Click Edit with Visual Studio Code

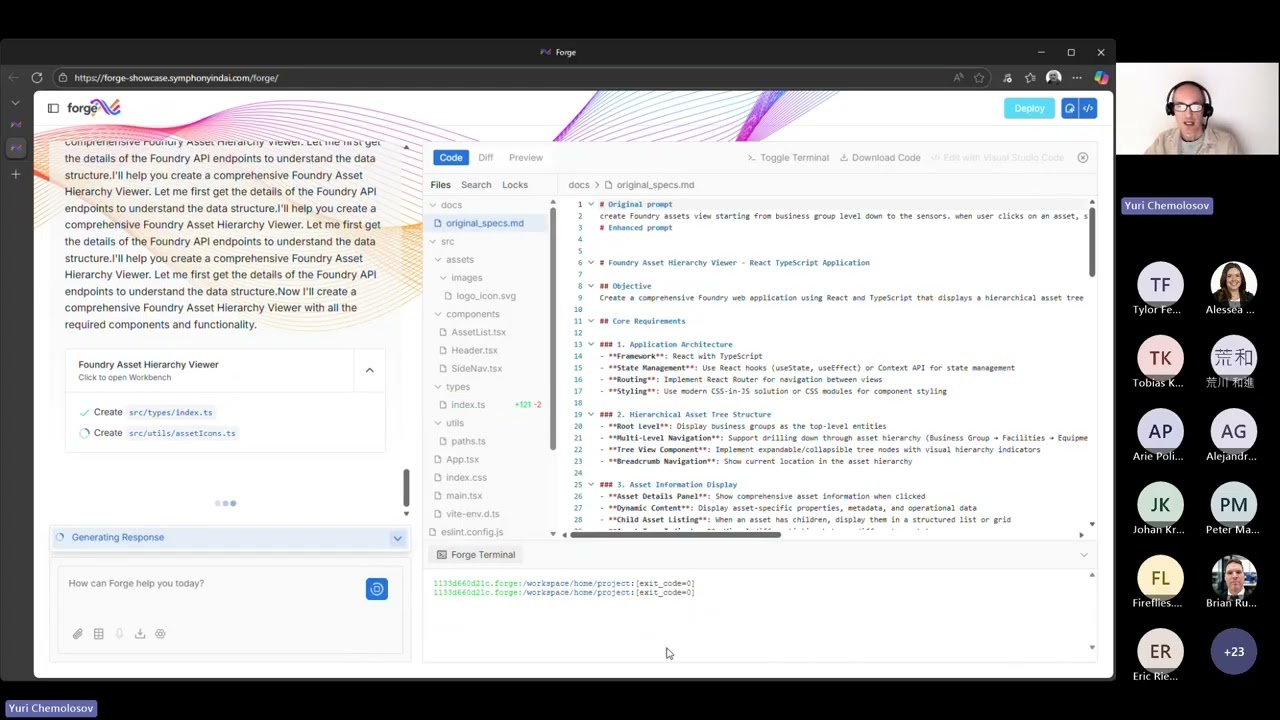point(997,157)
